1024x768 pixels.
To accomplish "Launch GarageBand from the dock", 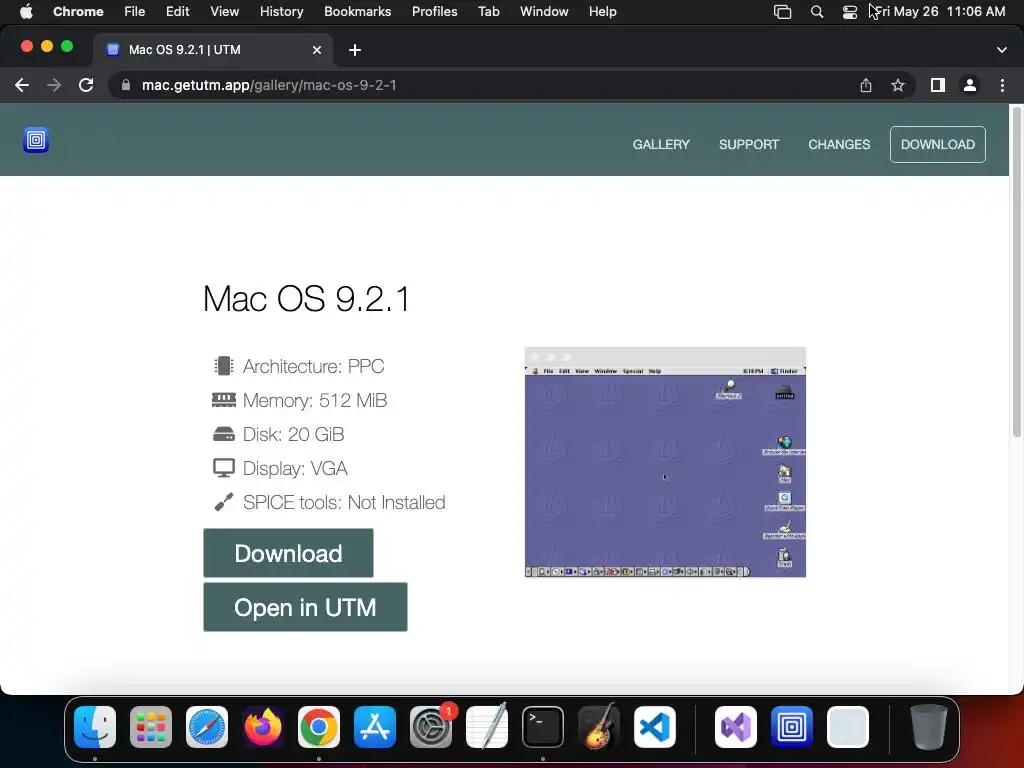I will tap(599, 727).
